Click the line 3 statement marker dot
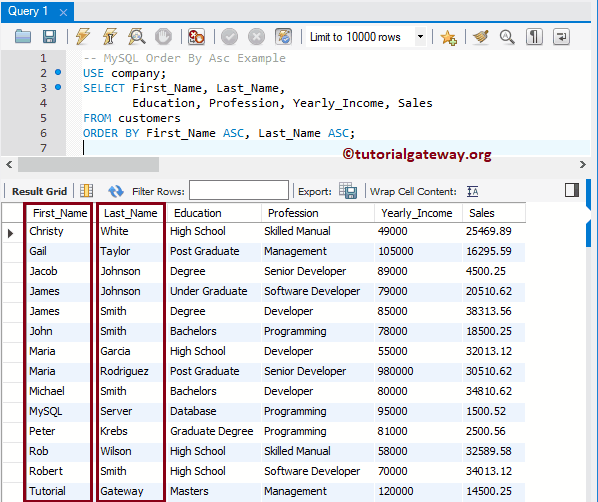598x502 pixels. [x=58, y=87]
